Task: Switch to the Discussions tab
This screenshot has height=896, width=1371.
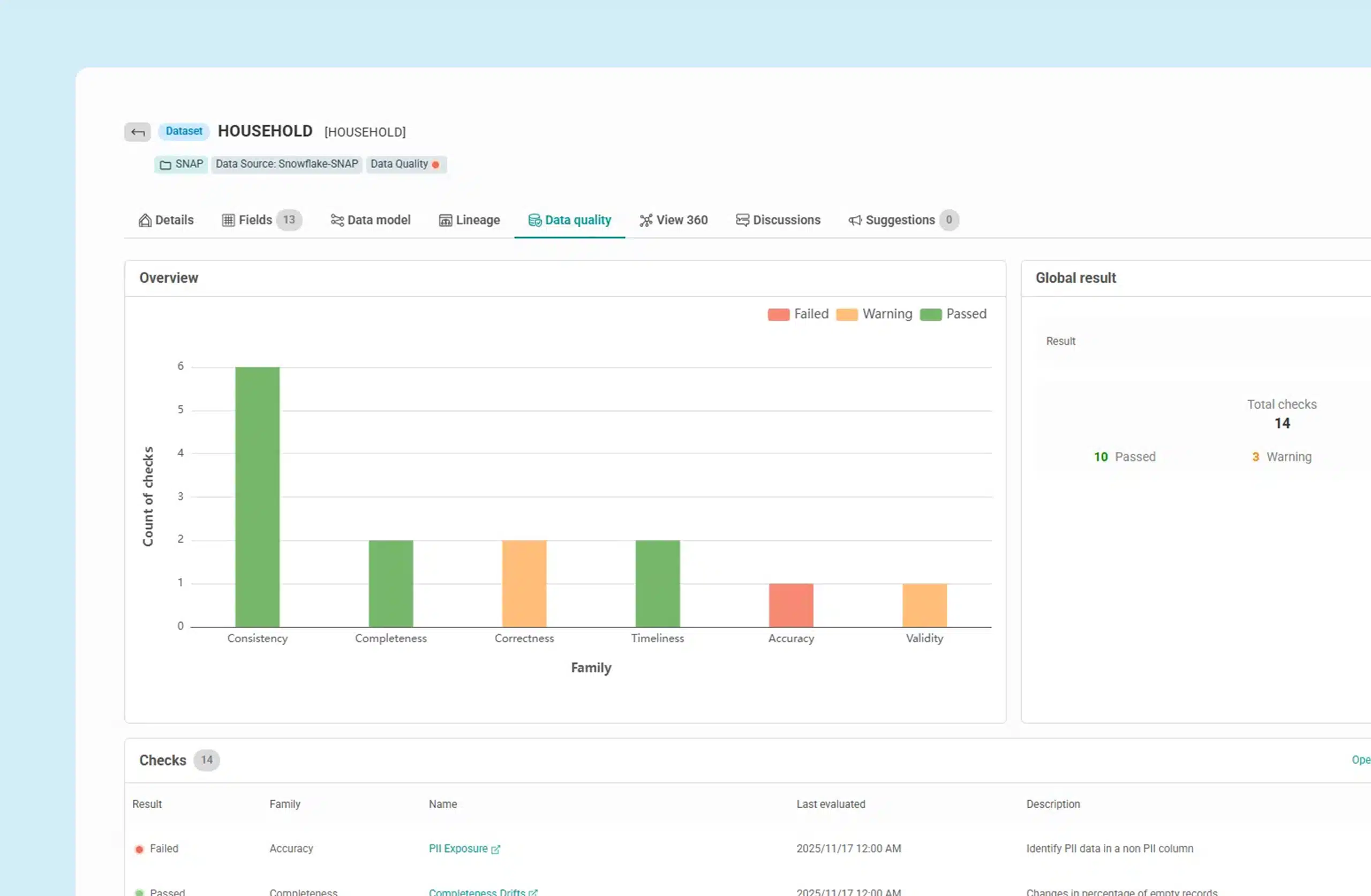Action: click(778, 220)
